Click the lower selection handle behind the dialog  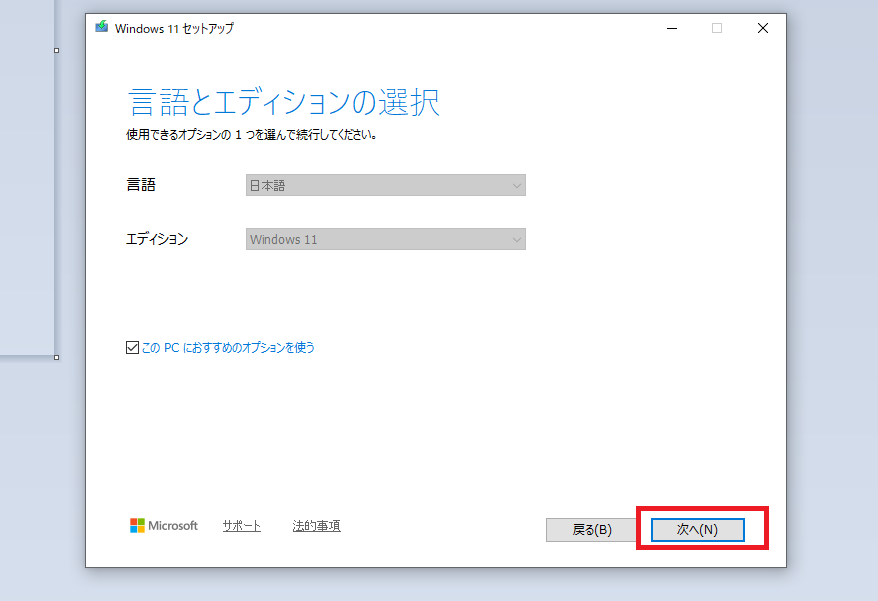(56, 357)
